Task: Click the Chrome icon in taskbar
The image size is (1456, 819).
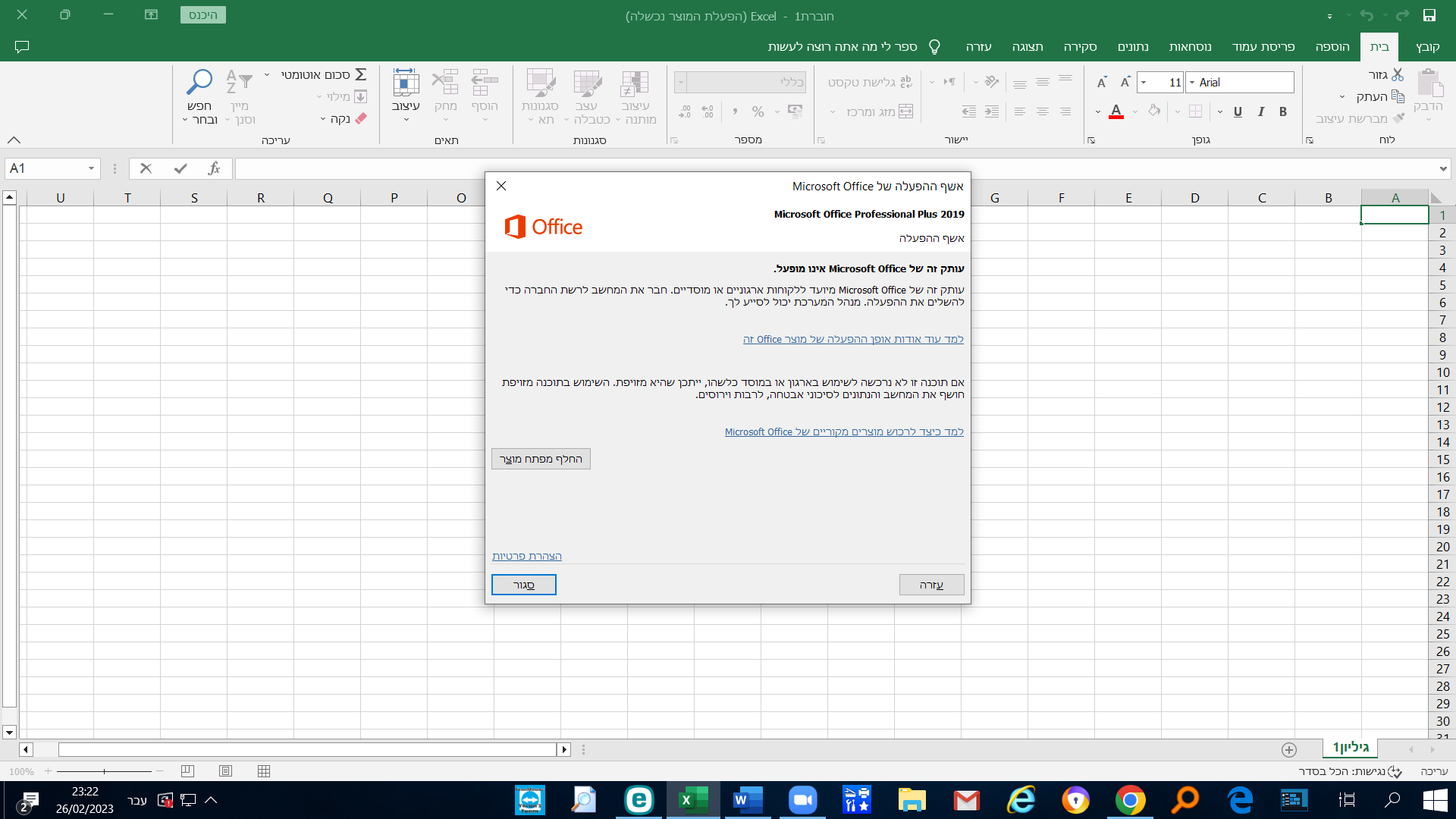Action: (x=1130, y=800)
